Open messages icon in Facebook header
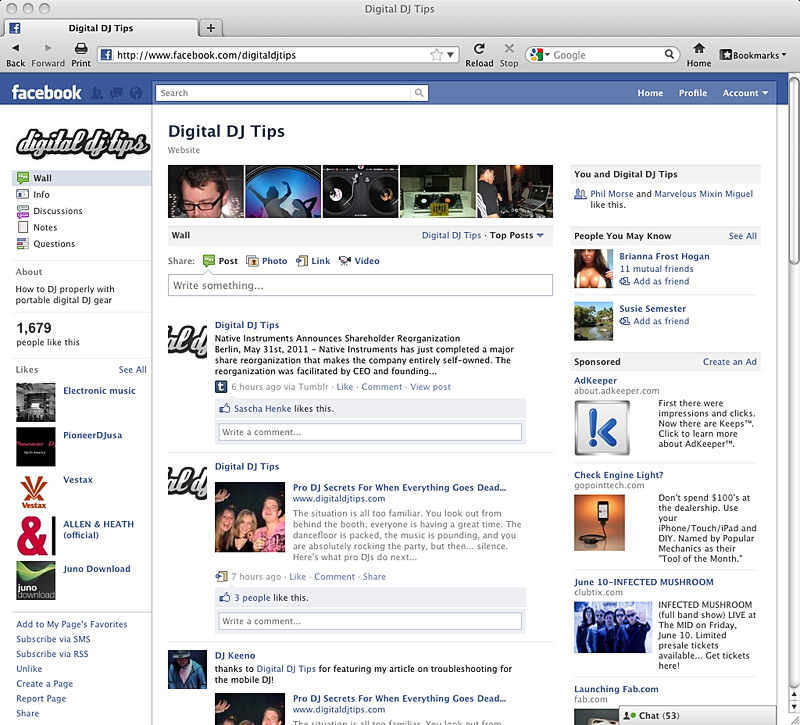This screenshot has height=725, width=800. (116, 93)
